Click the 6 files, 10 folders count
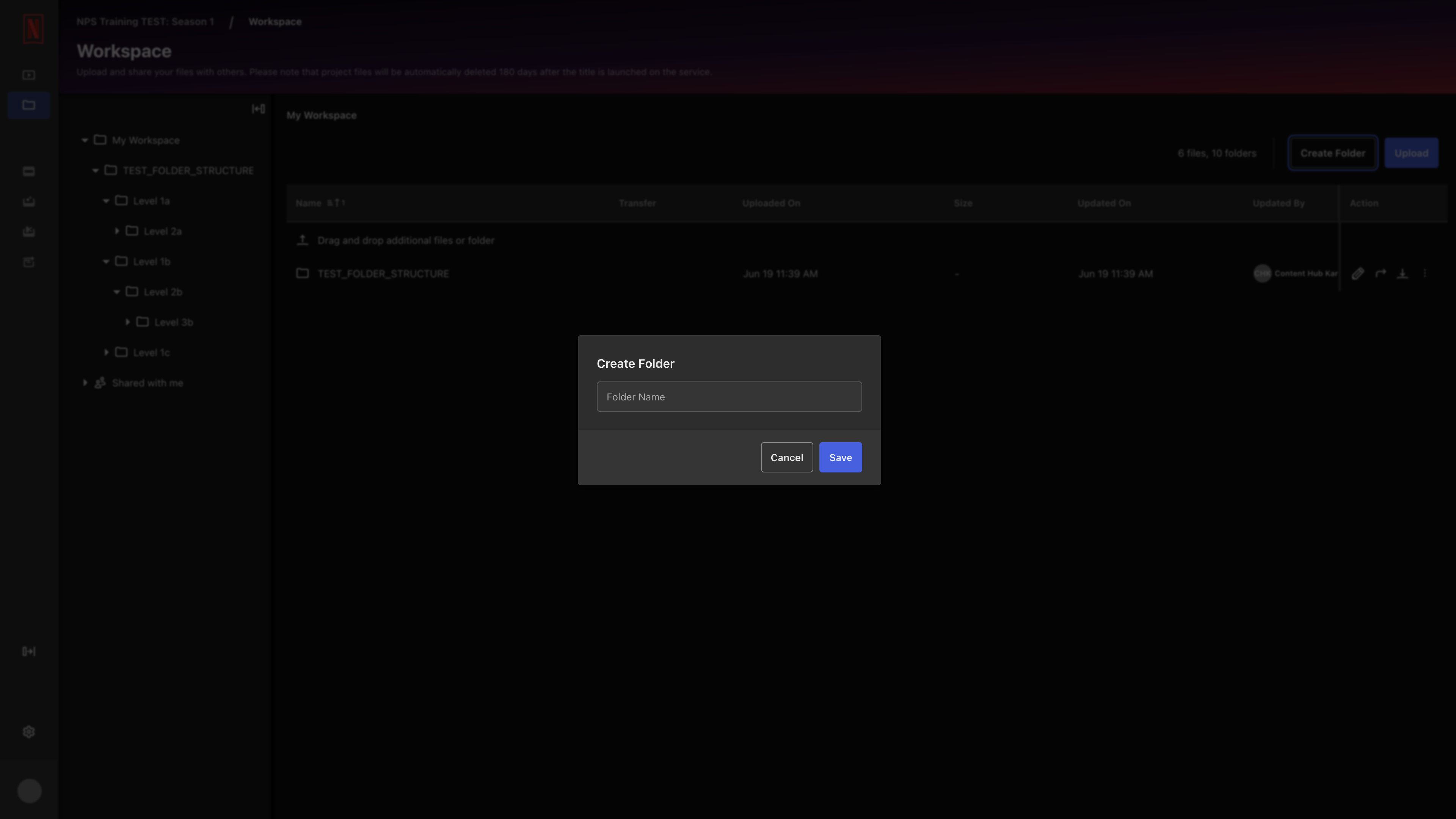 1217,153
